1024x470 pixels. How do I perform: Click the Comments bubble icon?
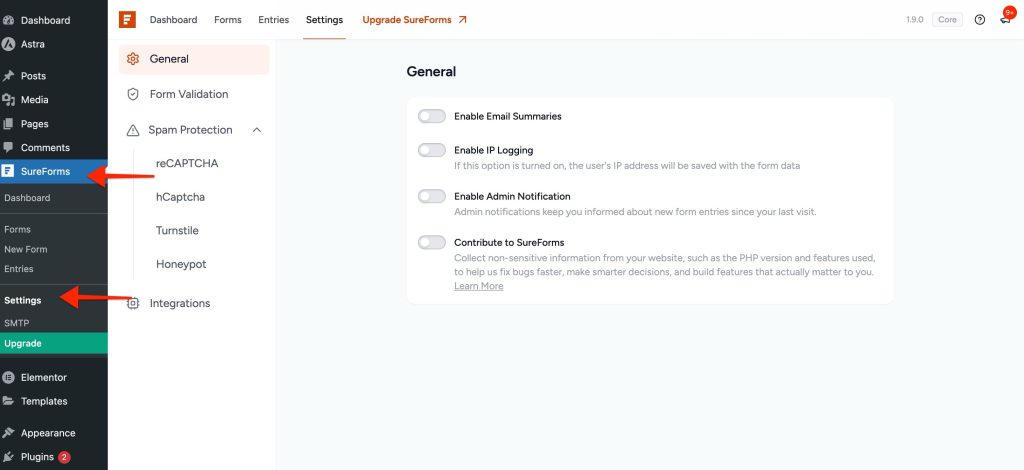tap(8, 148)
